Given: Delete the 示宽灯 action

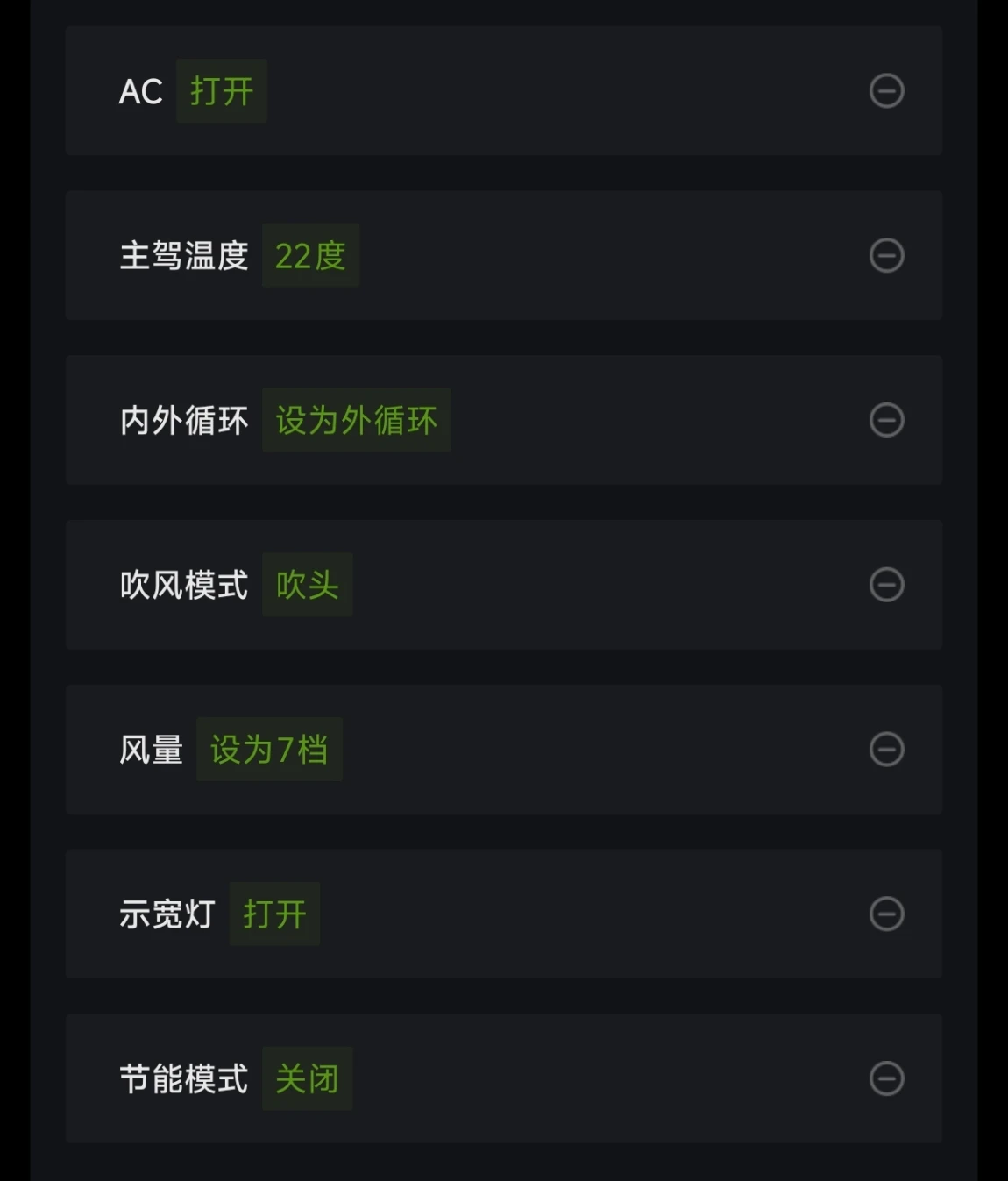Looking at the screenshot, I should (x=886, y=914).
